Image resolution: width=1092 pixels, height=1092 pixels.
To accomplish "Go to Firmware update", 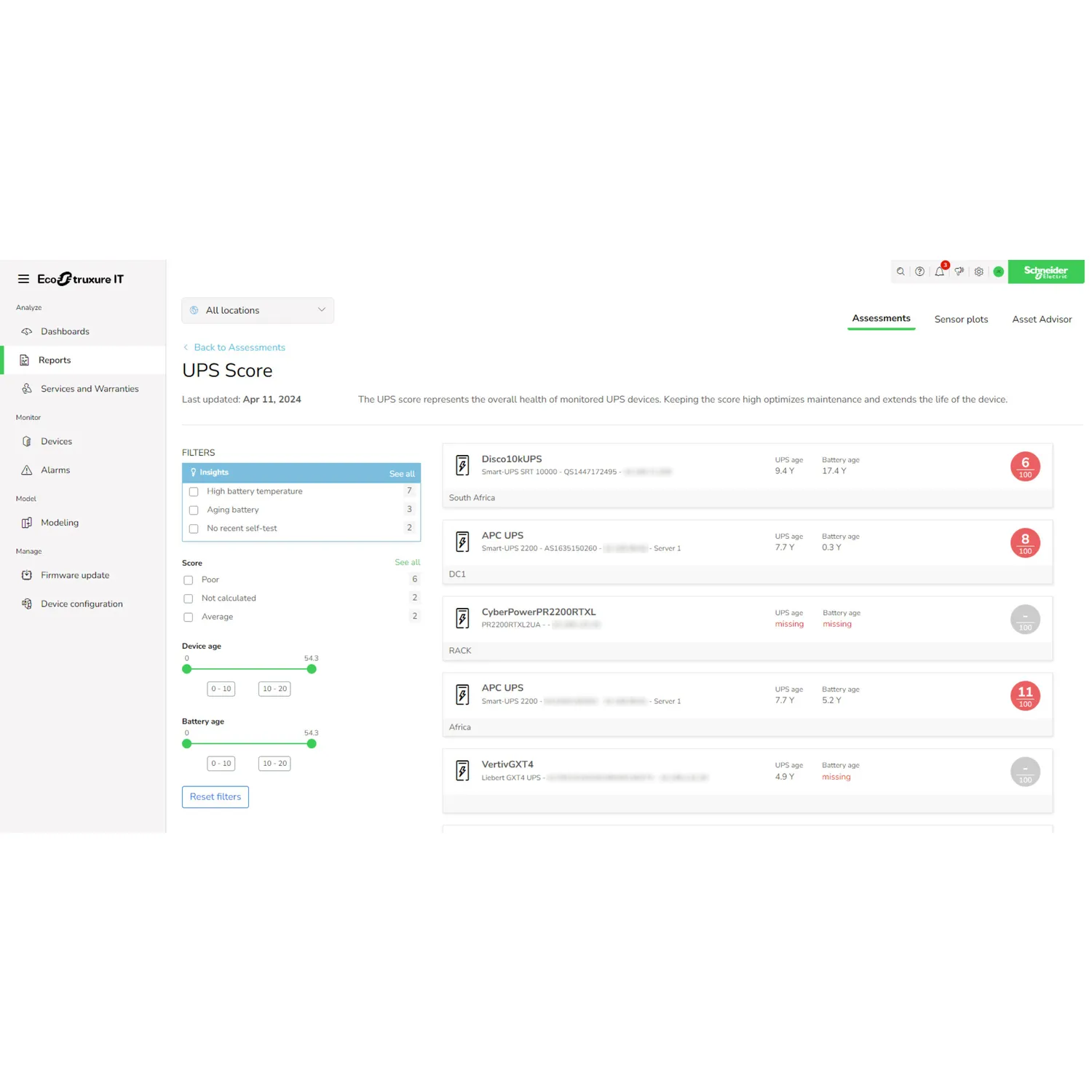I will click(x=76, y=575).
